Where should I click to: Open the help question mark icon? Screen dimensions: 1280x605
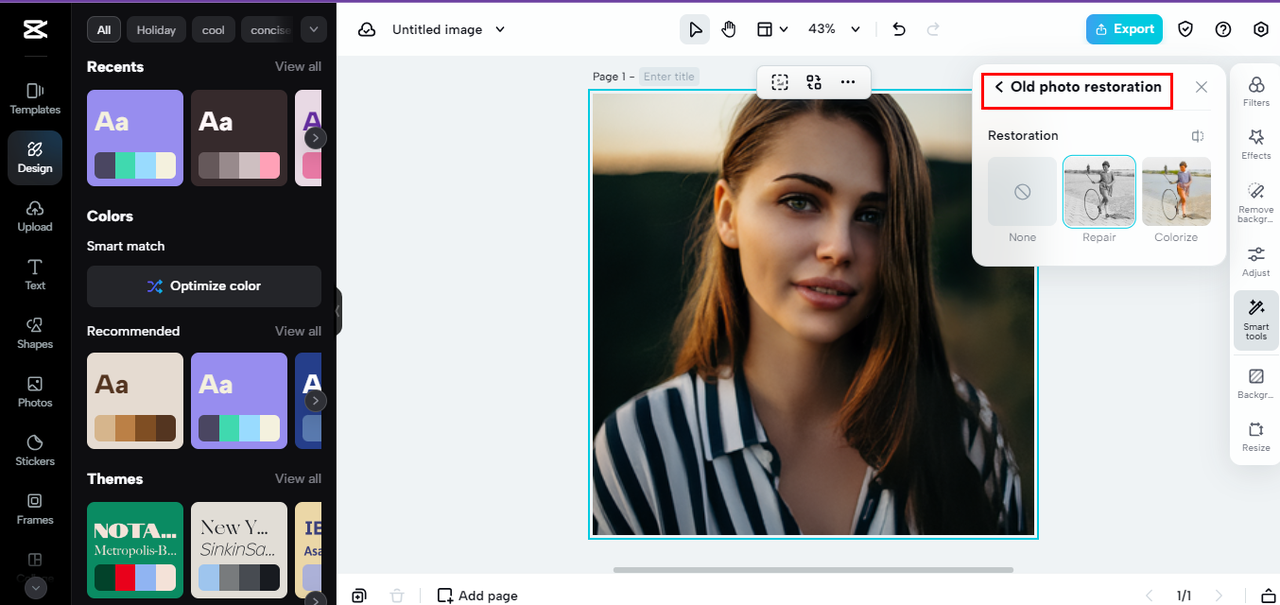click(1223, 29)
